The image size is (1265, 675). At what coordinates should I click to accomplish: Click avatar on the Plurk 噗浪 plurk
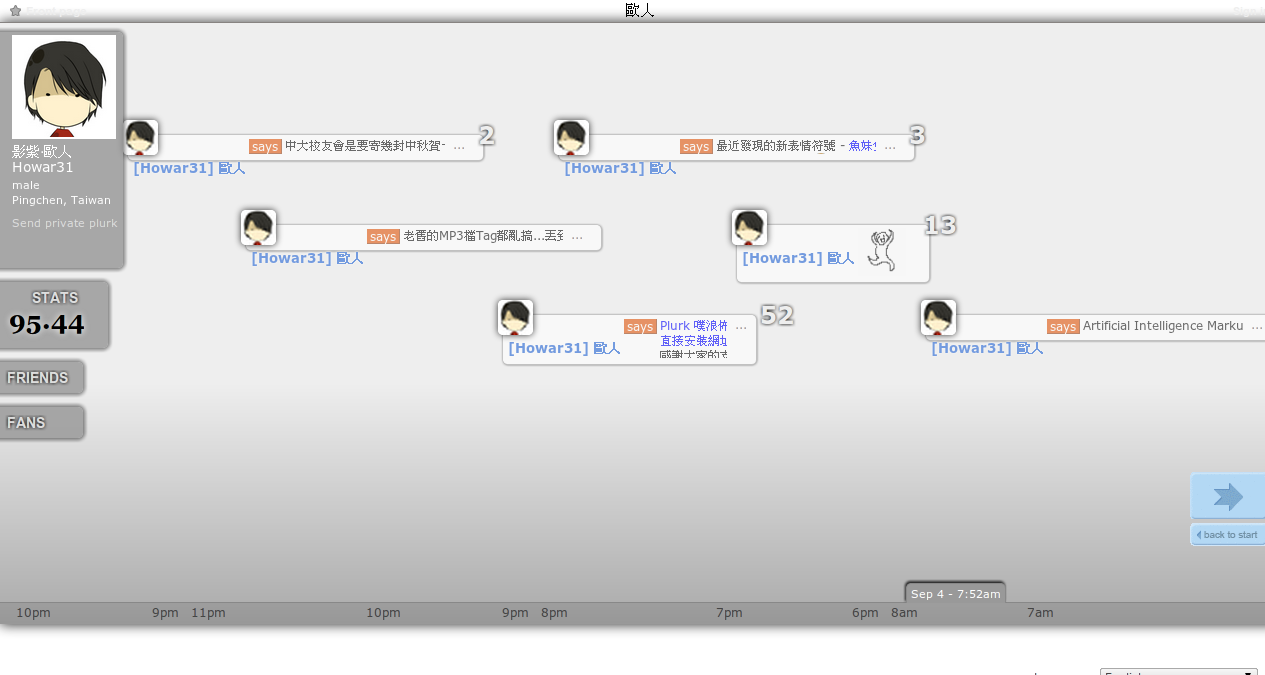tap(515, 318)
